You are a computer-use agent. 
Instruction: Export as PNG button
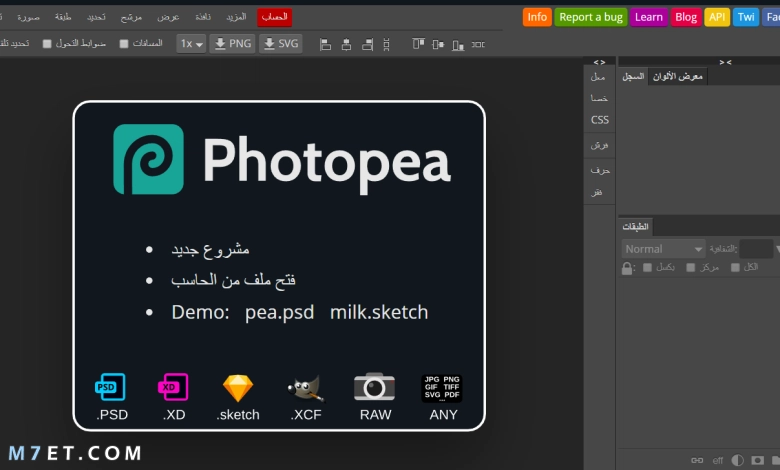pyautogui.click(x=232, y=44)
